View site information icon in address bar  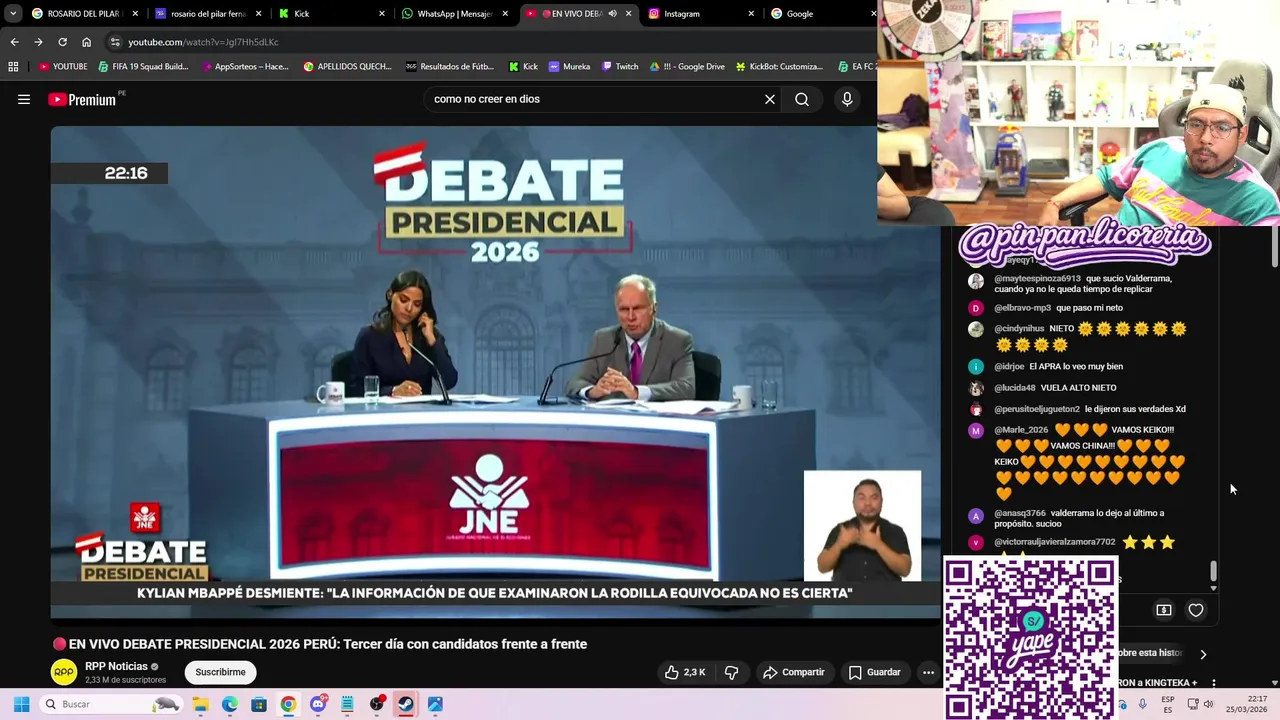115,42
